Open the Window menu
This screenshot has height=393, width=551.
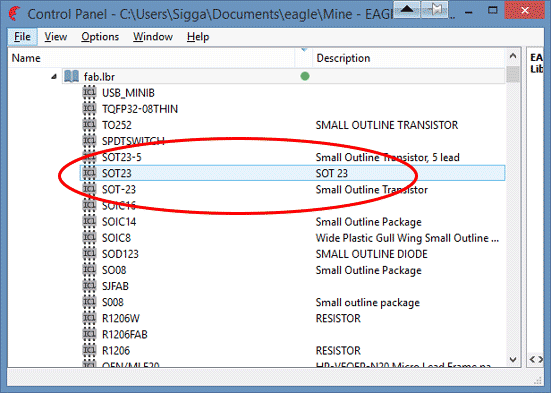pyautogui.click(x=153, y=37)
